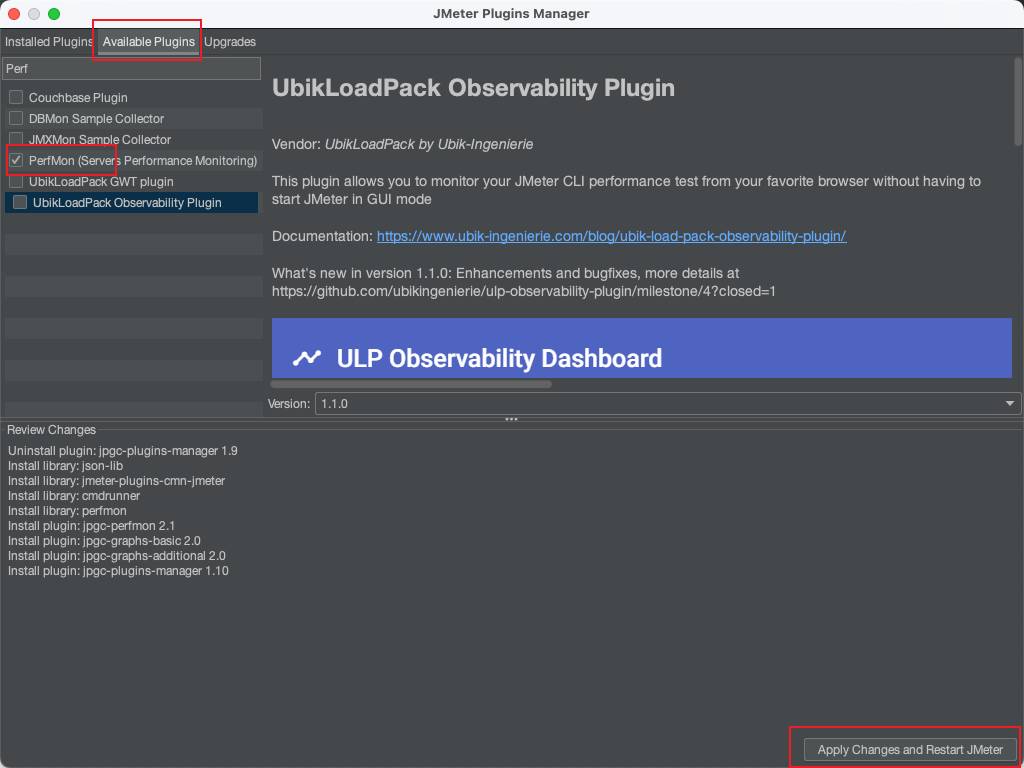Click 'Install library: perfmon' line
Viewport: 1024px width, 768px height.
pyautogui.click(x=67, y=511)
